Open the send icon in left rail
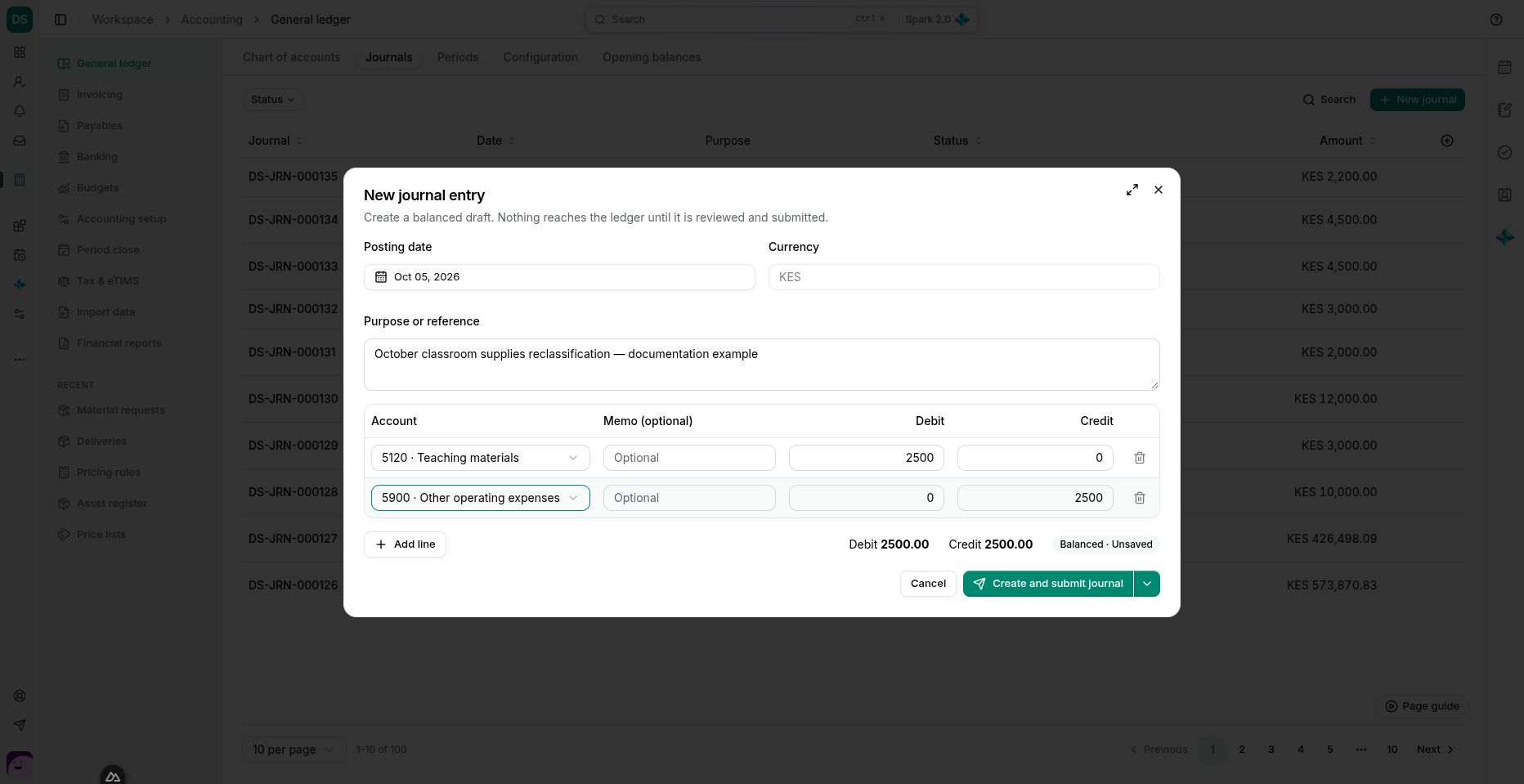 [20, 725]
